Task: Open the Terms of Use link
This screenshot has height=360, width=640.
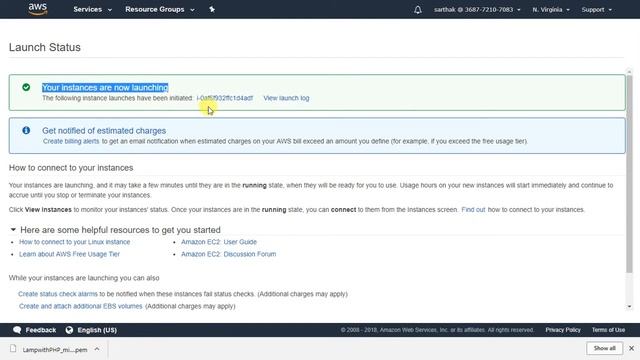Action: [x=608, y=330]
